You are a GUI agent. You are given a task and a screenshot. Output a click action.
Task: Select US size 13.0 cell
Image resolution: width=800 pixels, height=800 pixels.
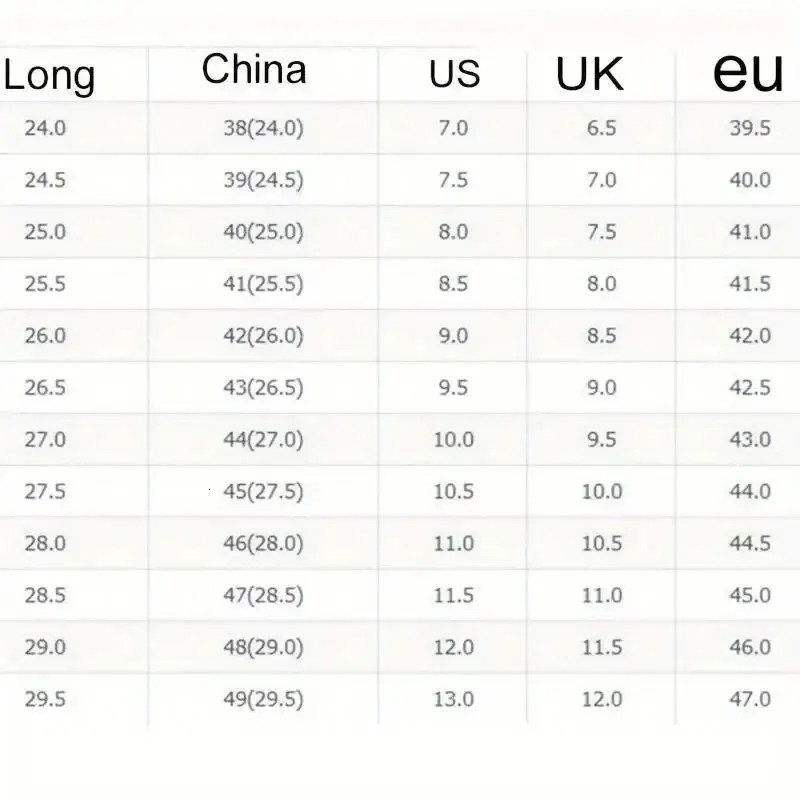tap(453, 700)
